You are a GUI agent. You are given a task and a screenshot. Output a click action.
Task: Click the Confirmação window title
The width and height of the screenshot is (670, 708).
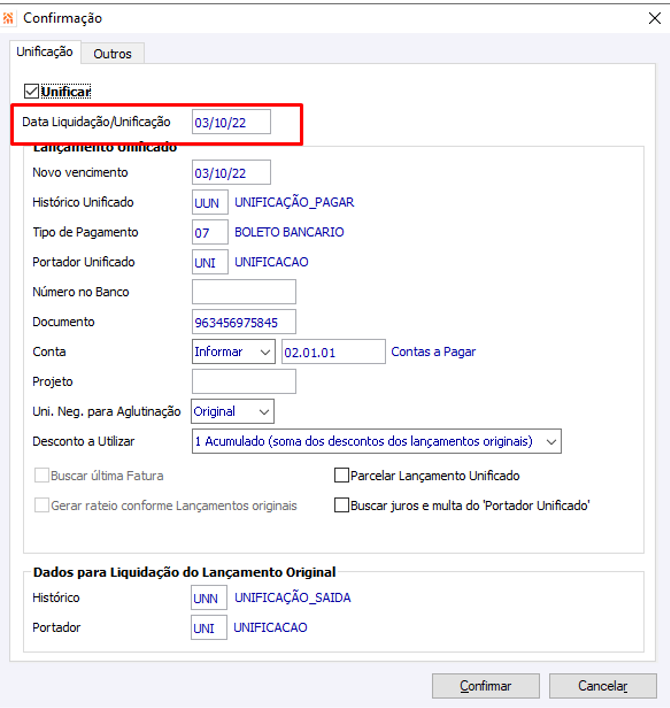tap(63, 19)
